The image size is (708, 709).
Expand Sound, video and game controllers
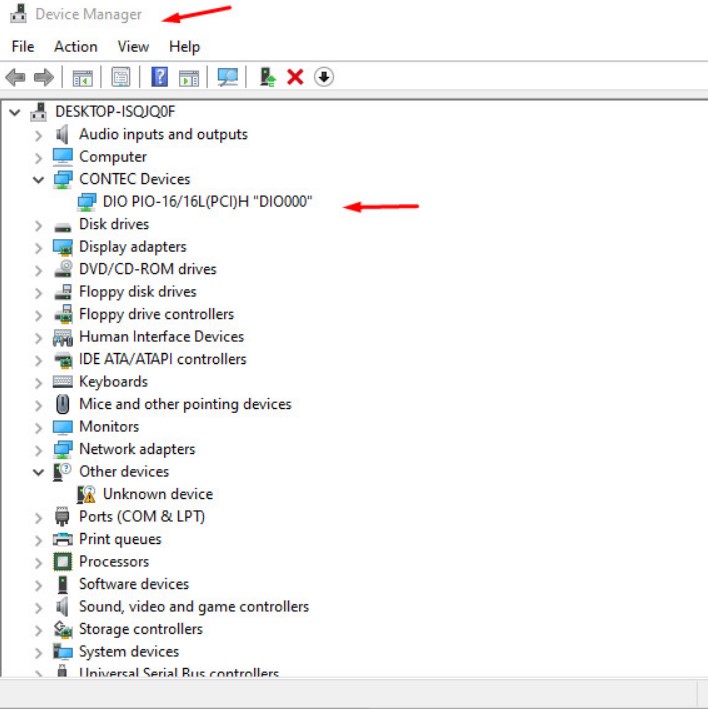click(38, 608)
